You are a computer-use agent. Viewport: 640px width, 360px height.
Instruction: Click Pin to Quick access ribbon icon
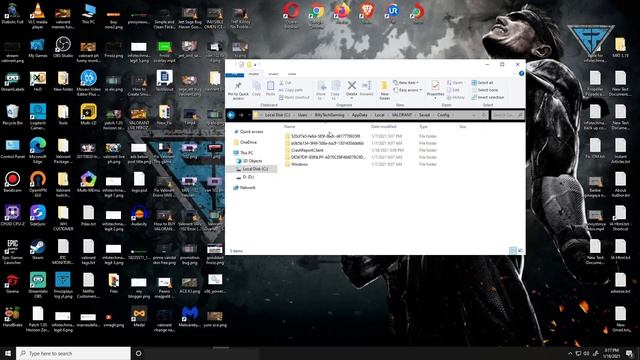pyautogui.click(x=238, y=90)
